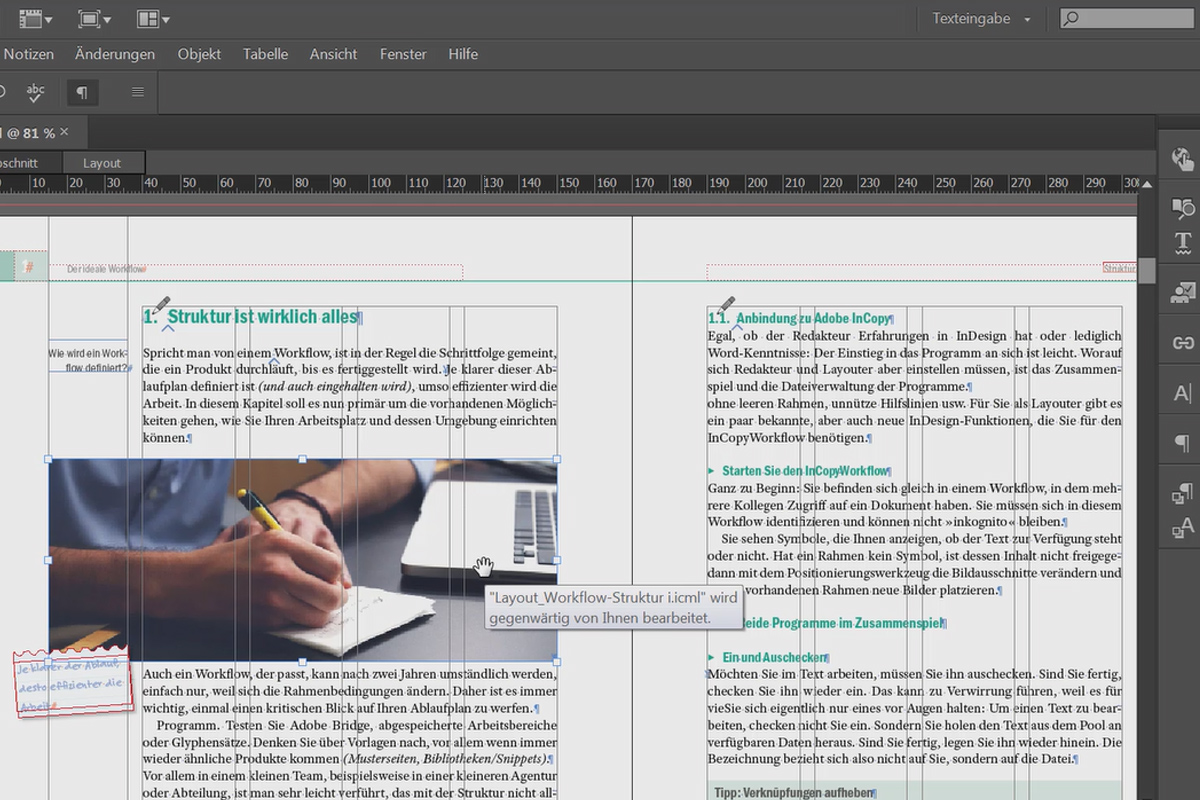The image size is (1200, 800).
Task: Click the right-page header 'Struktur' frame
Action: click(x=1120, y=268)
